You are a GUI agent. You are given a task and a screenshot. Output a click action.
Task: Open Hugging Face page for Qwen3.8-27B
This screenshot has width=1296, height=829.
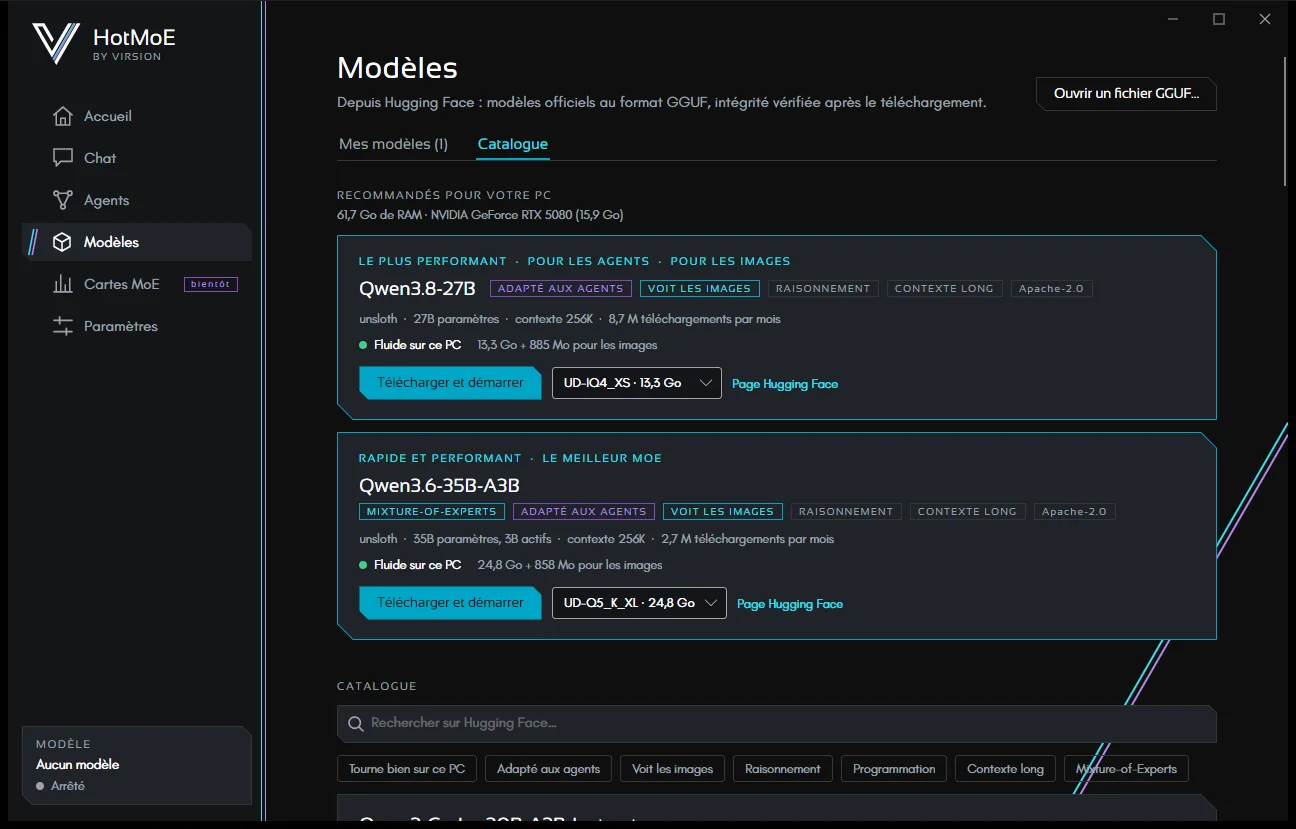tap(785, 384)
